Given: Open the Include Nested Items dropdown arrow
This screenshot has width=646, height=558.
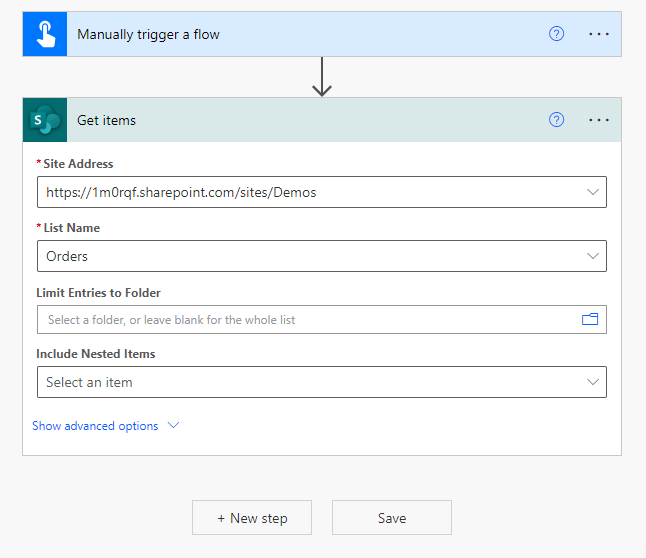Looking at the screenshot, I should (x=592, y=382).
